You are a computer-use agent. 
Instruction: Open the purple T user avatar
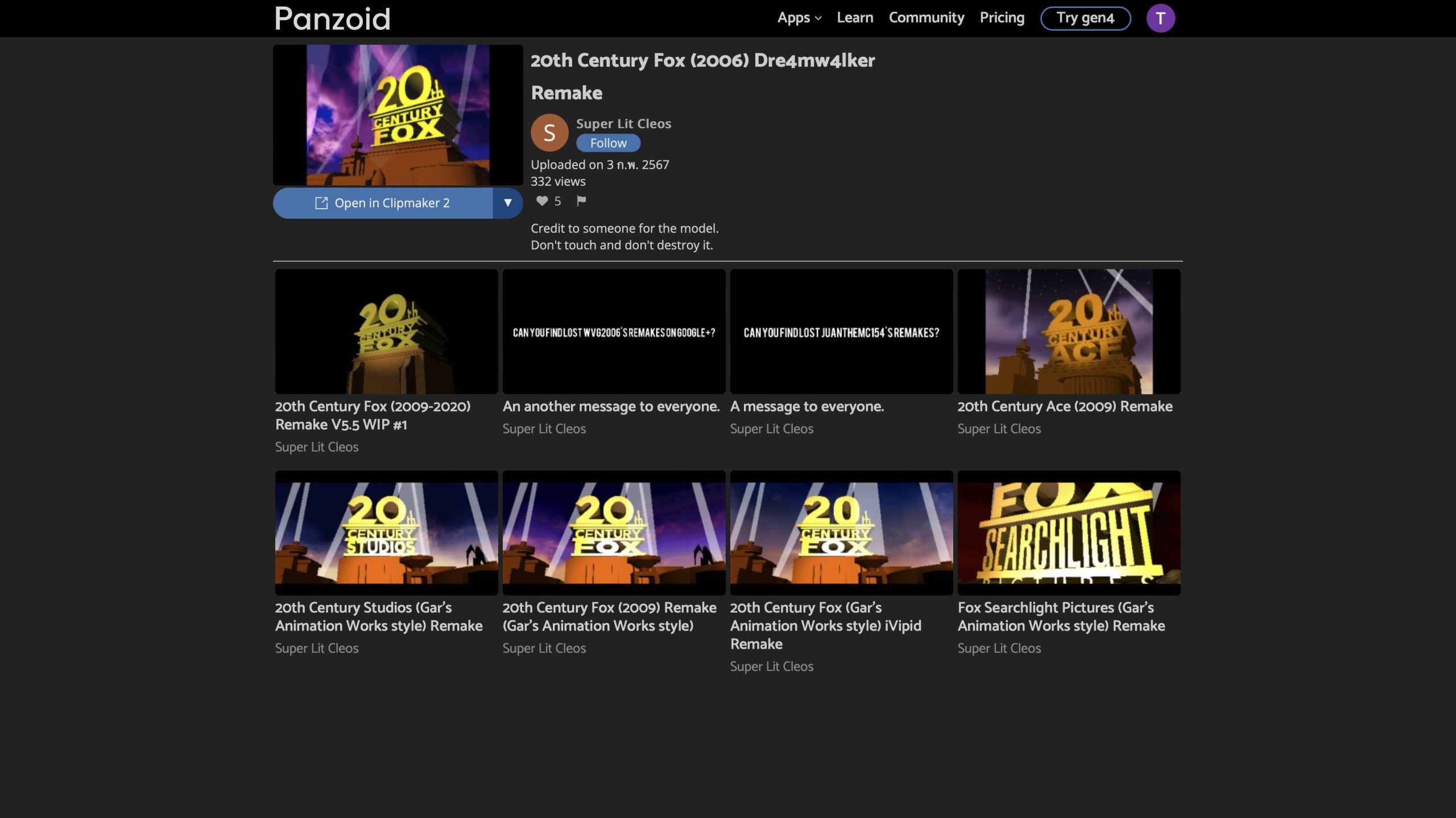(x=1160, y=18)
